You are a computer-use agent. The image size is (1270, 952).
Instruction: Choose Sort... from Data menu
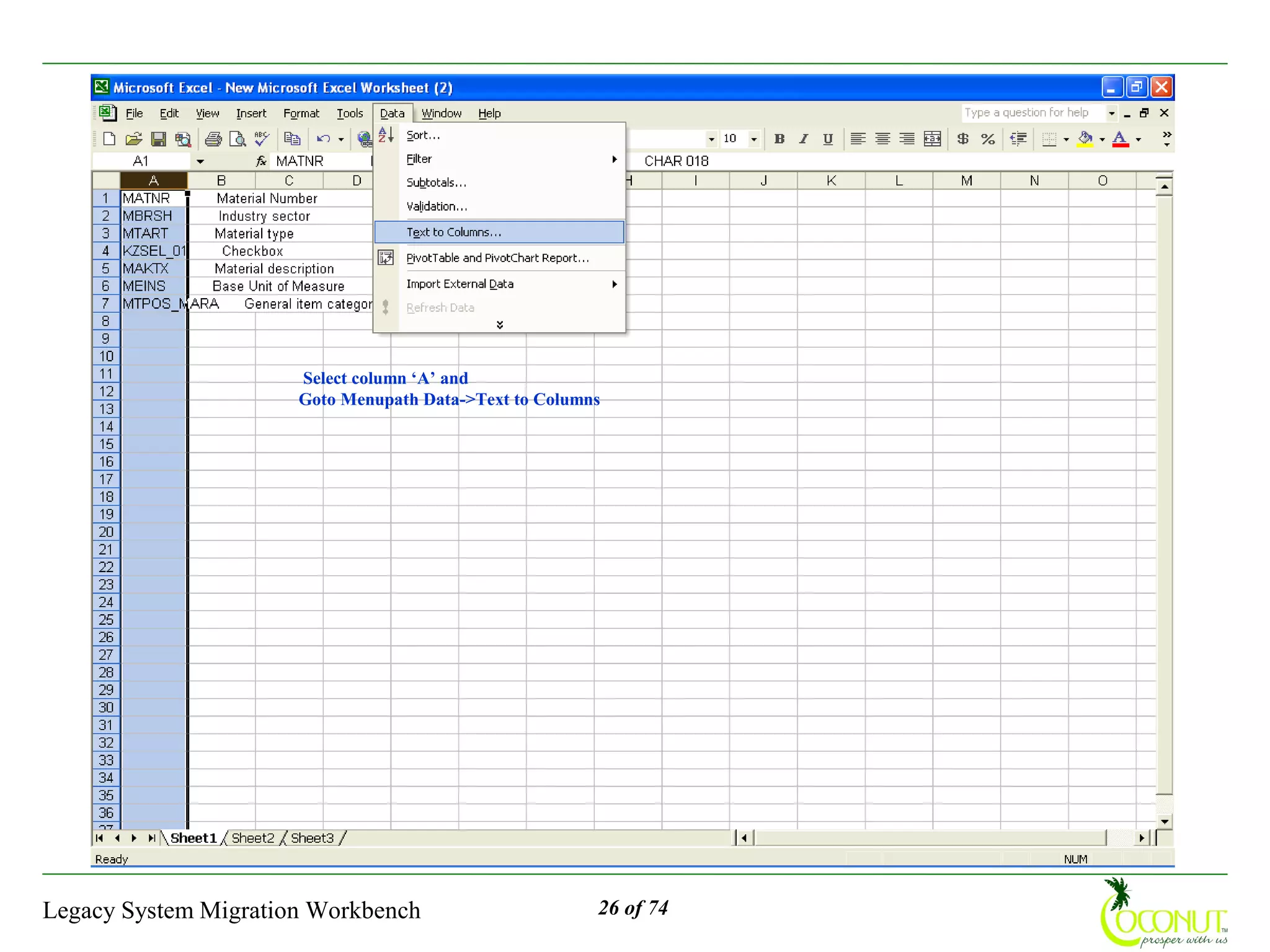(x=499, y=135)
